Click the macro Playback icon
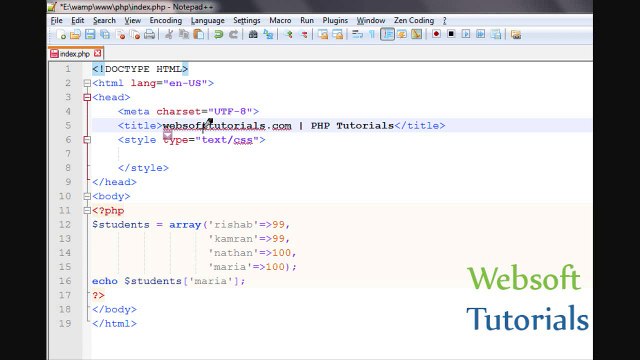Image resolution: width=640 pixels, height=360 pixels. point(466,34)
